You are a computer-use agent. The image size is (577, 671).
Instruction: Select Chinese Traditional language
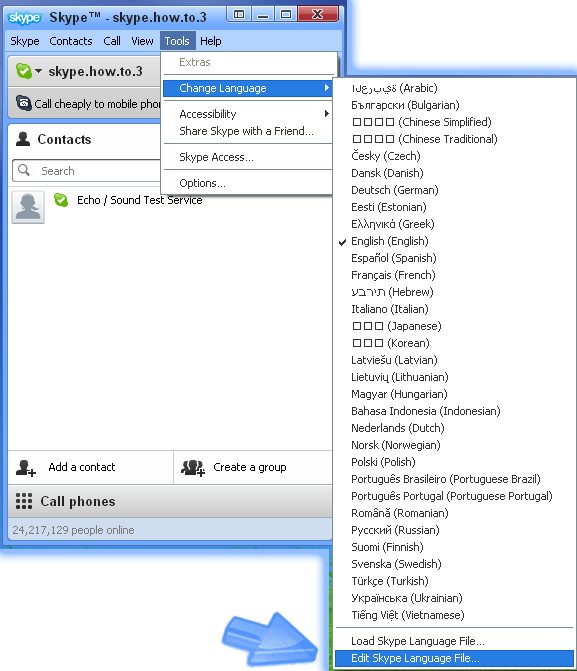425,139
